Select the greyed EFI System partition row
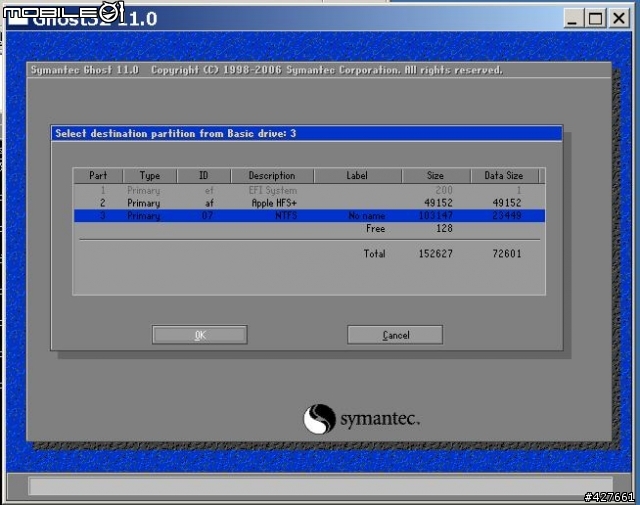 click(309, 190)
